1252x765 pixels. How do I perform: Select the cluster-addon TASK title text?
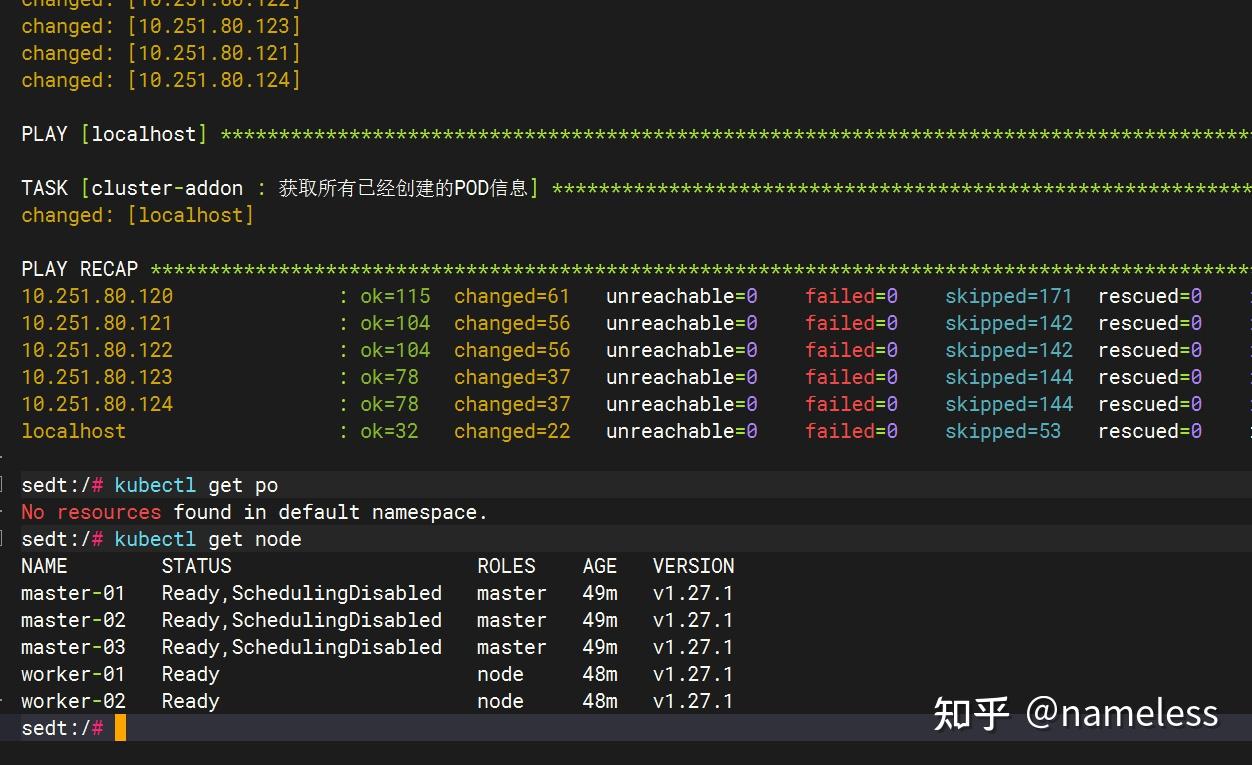click(167, 187)
